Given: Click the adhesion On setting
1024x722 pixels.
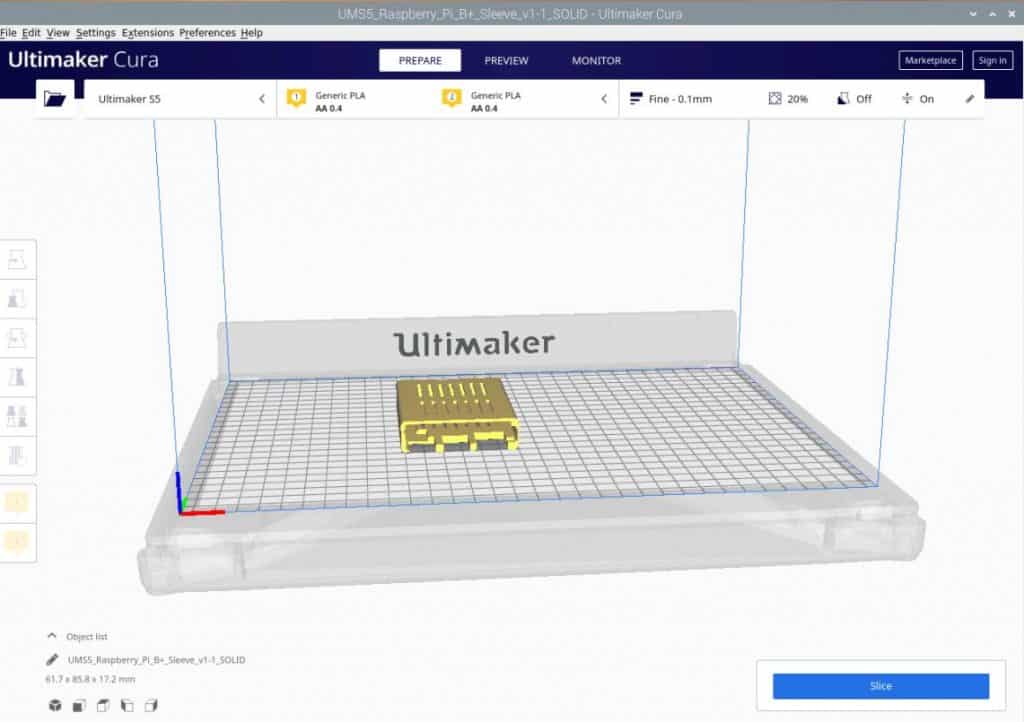Looking at the screenshot, I should click(x=918, y=99).
